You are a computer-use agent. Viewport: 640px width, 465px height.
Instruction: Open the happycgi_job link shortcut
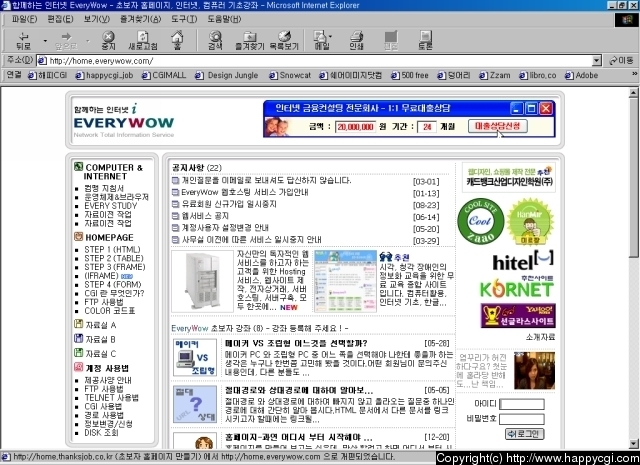[104, 76]
